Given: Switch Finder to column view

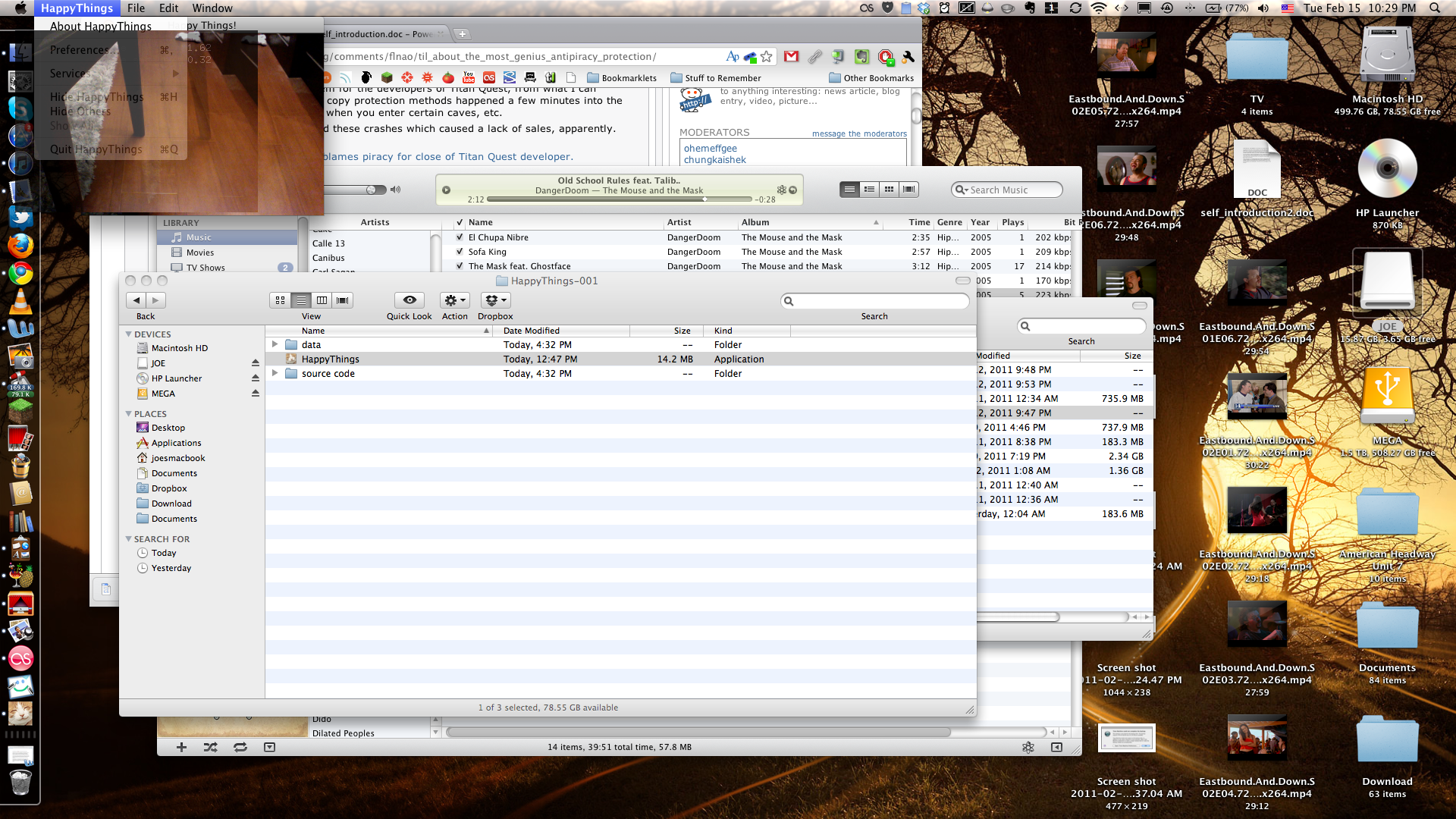Looking at the screenshot, I should (322, 300).
